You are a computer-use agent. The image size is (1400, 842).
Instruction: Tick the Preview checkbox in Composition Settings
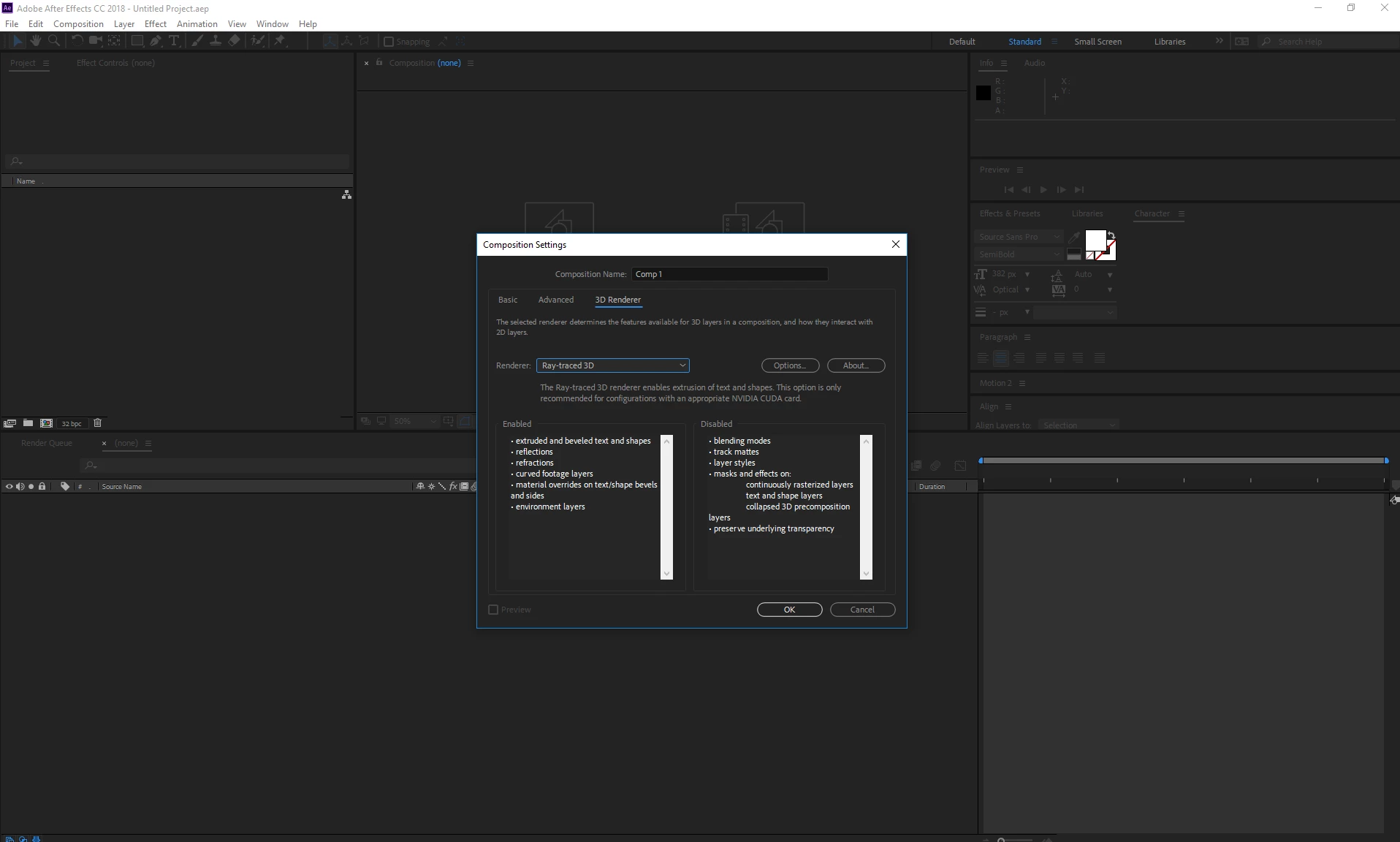pyautogui.click(x=493, y=610)
